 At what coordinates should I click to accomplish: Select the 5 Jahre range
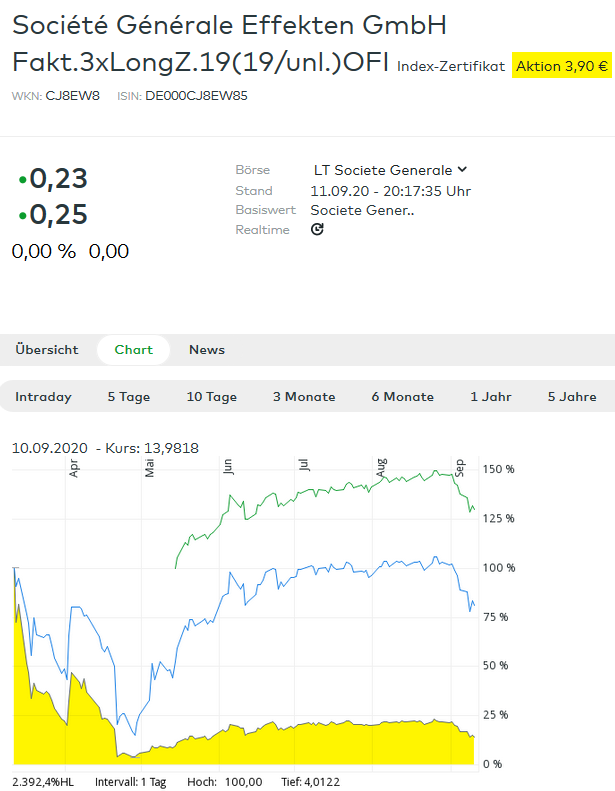coord(572,397)
